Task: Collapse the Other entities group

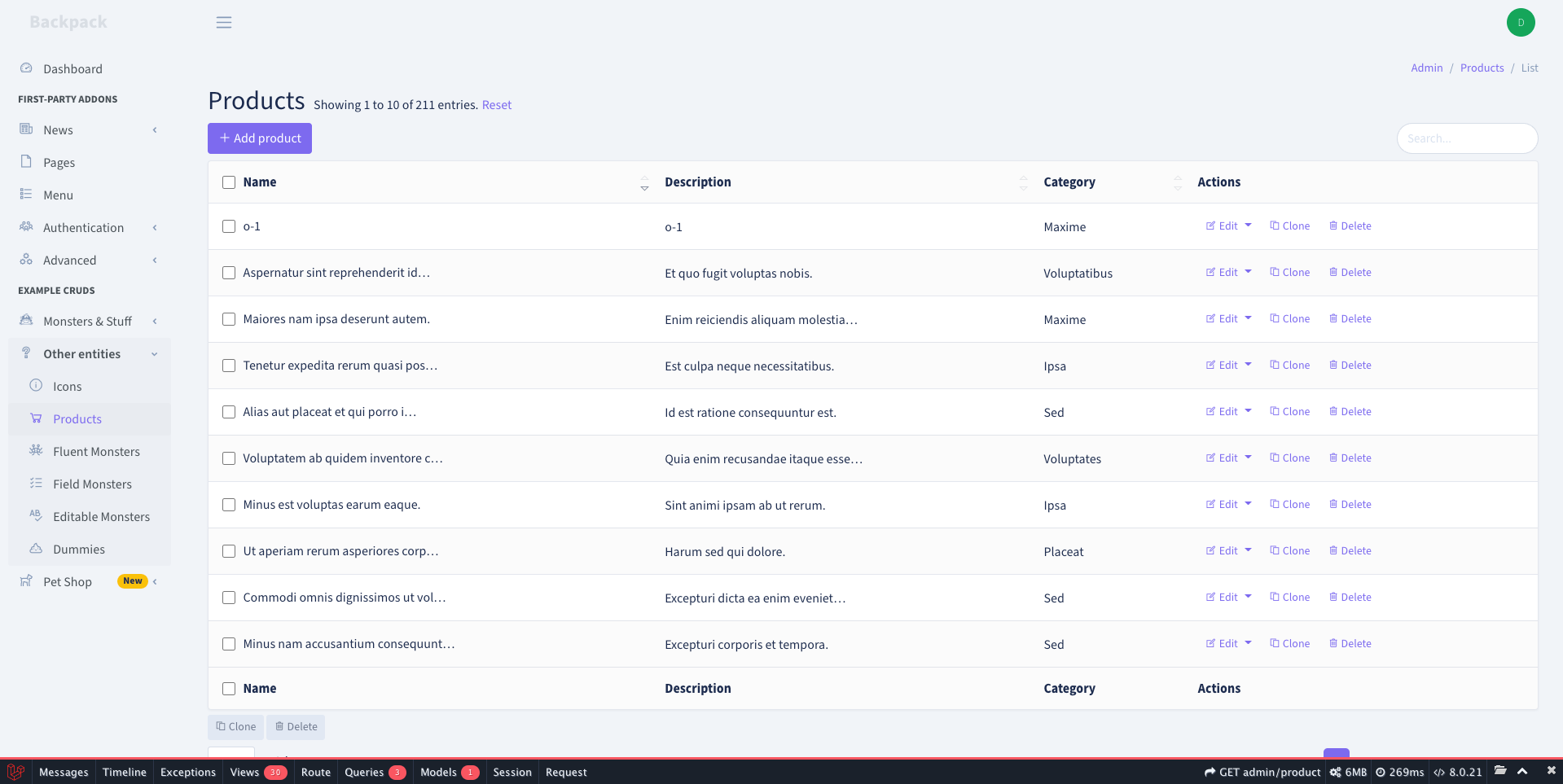Action: click(x=90, y=354)
